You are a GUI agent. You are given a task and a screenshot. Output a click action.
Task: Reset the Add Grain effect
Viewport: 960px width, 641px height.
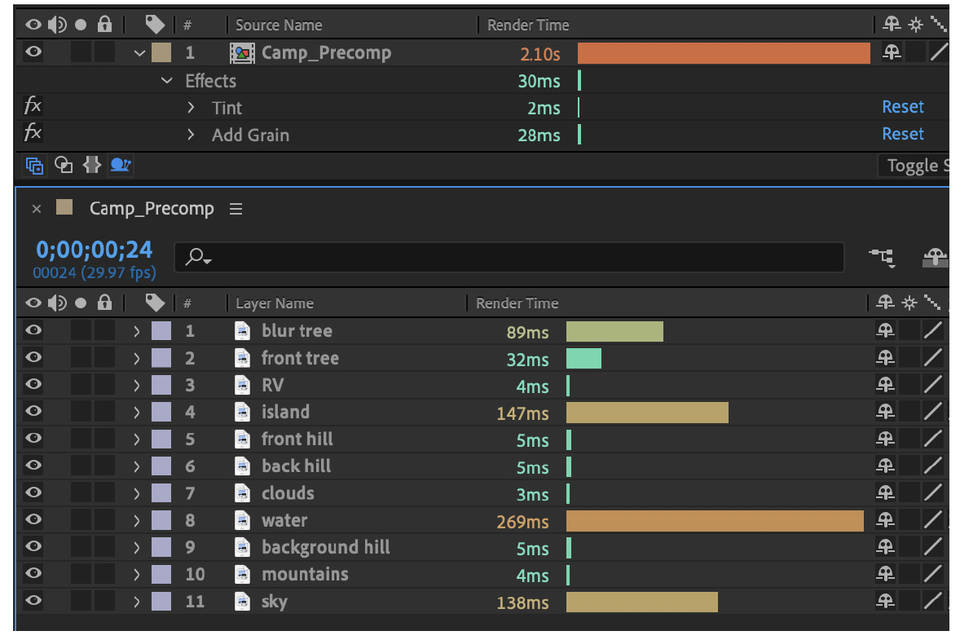click(902, 133)
